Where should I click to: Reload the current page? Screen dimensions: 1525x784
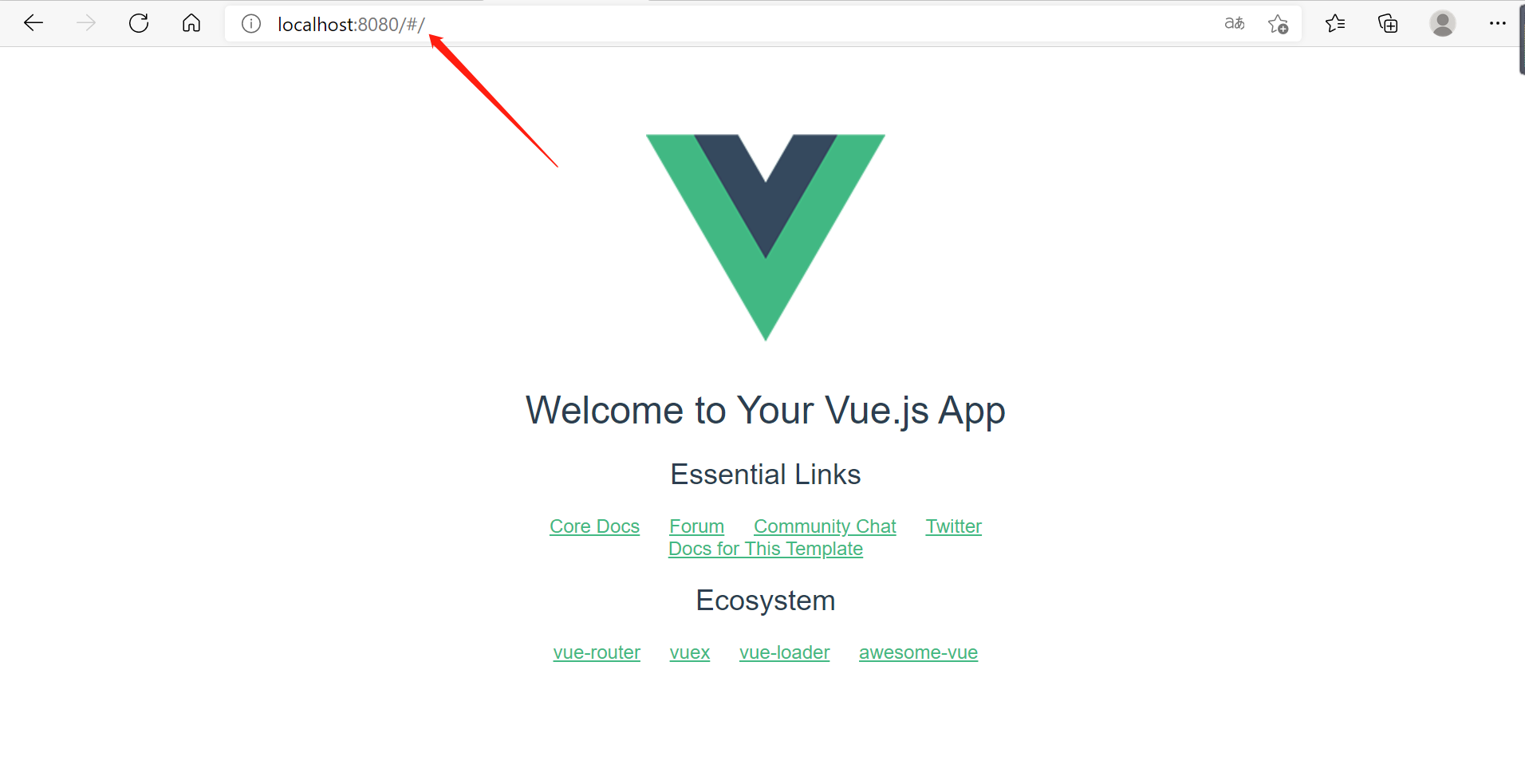(139, 23)
